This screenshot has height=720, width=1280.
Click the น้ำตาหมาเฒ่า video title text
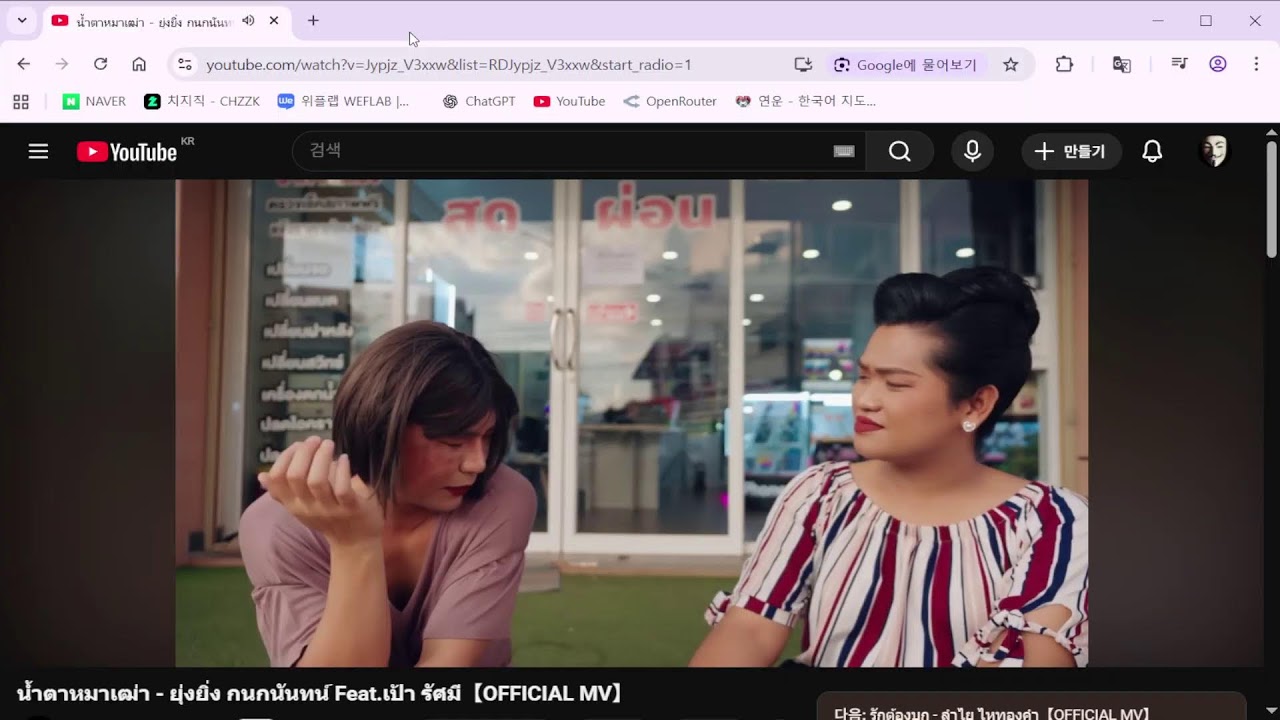(x=321, y=693)
